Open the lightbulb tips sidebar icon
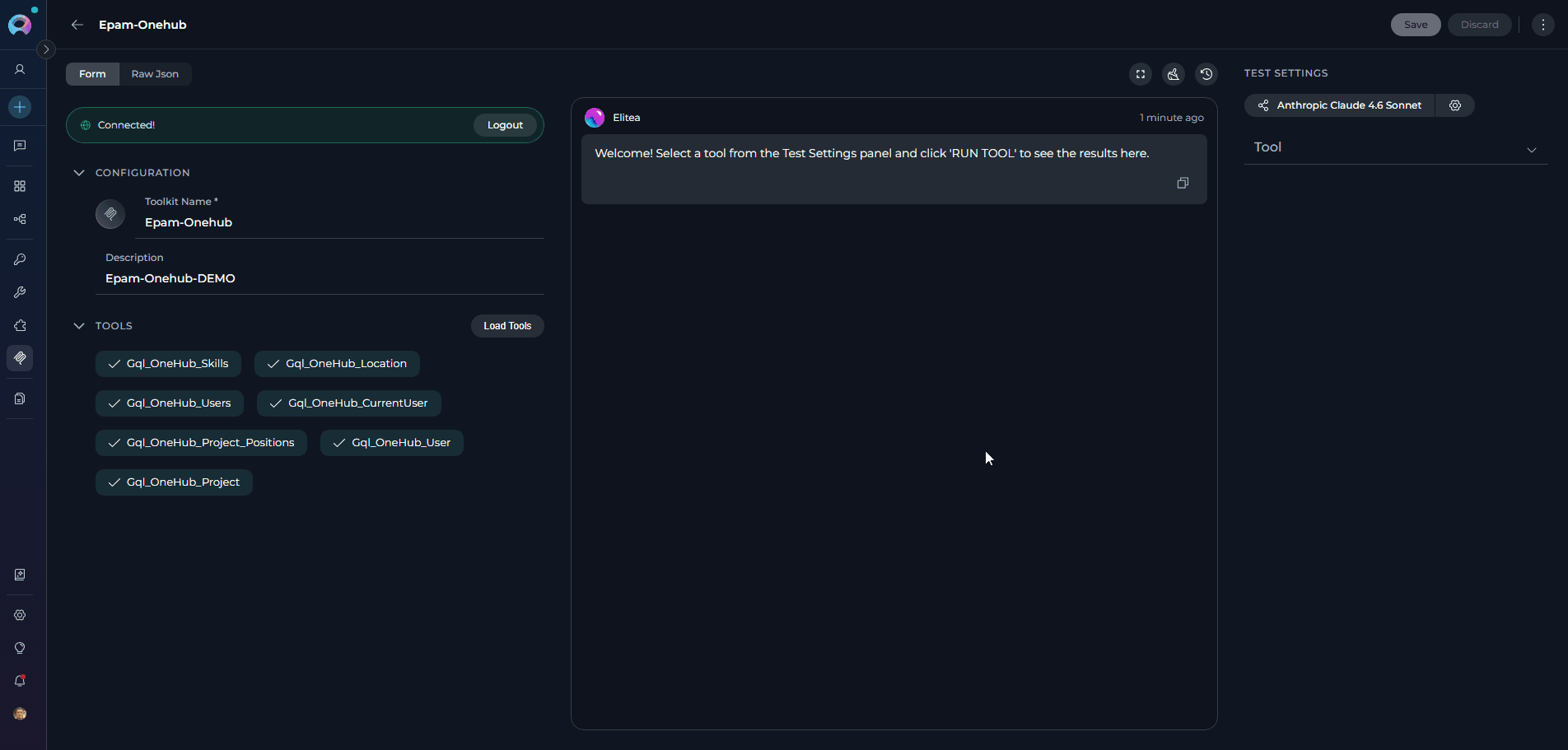 [20, 648]
